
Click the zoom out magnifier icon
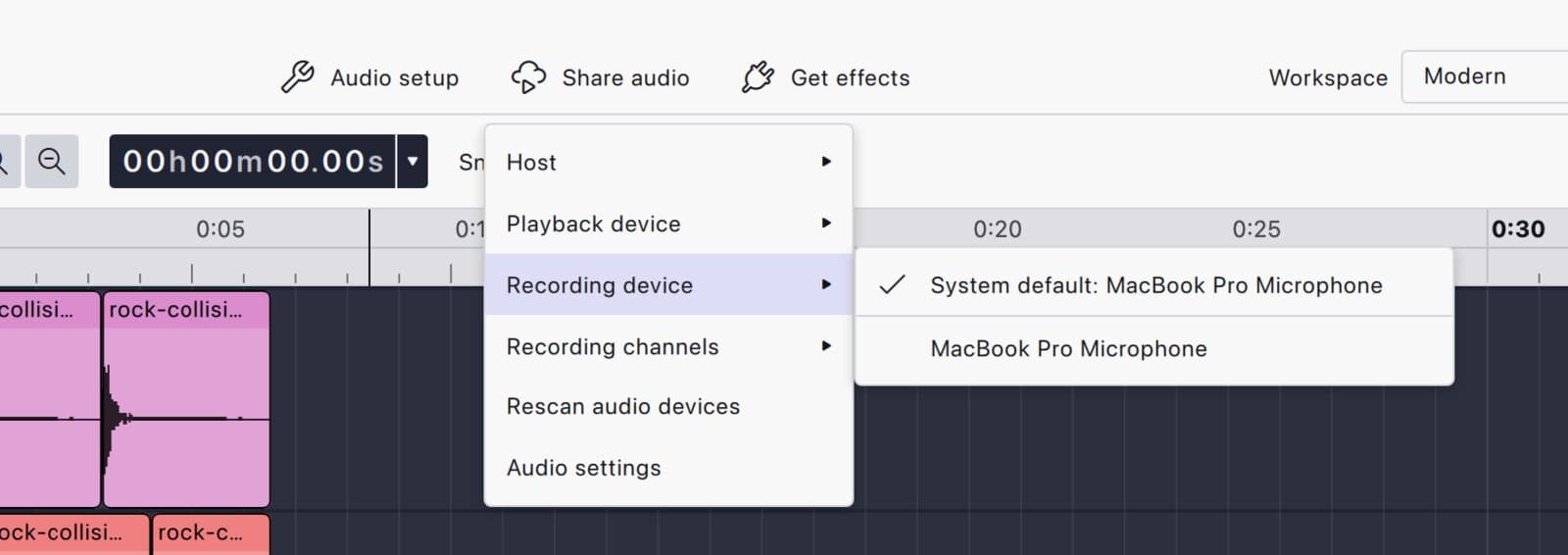pos(51,161)
